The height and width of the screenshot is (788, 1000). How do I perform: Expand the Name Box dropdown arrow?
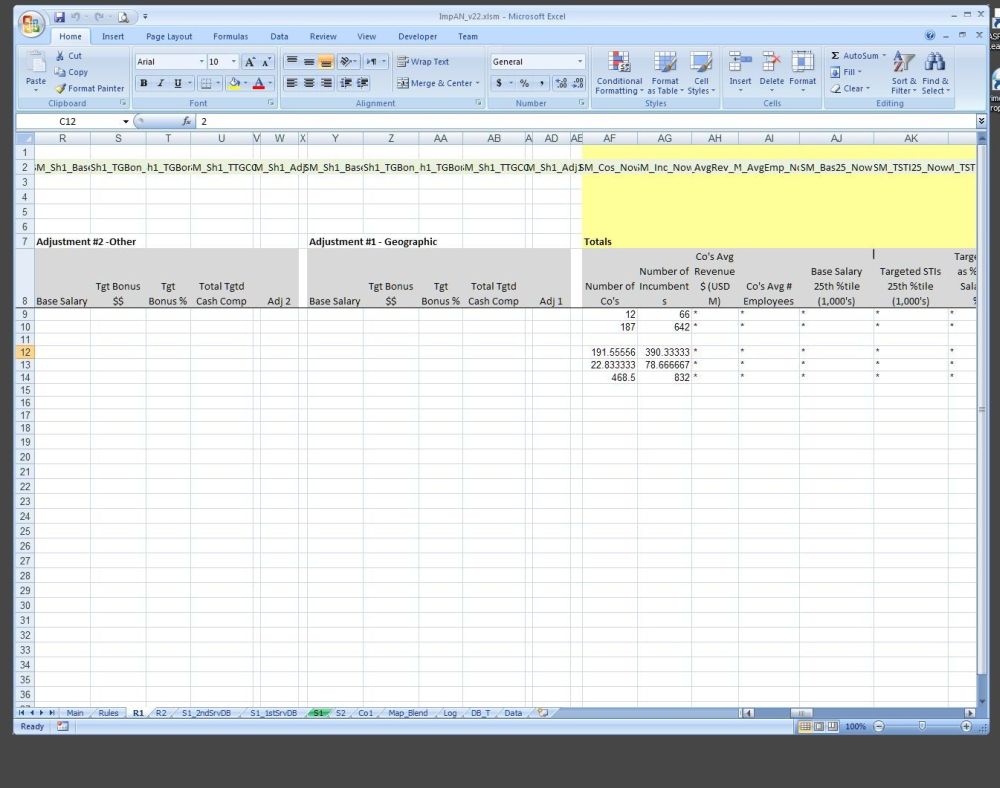click(x=126, y=121)
